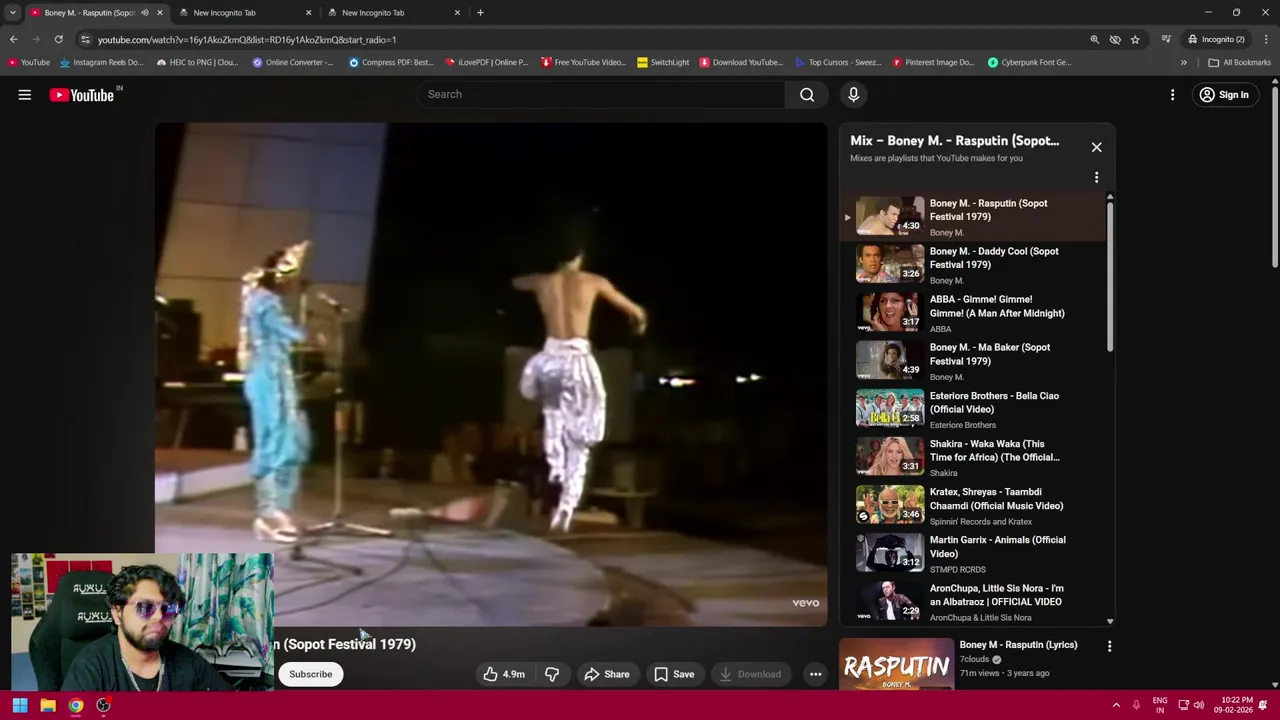Screen dimensions: 1280x720
Task: Click the Rasputin lyrics video thumbnail
Action: (x=896, y=665)
